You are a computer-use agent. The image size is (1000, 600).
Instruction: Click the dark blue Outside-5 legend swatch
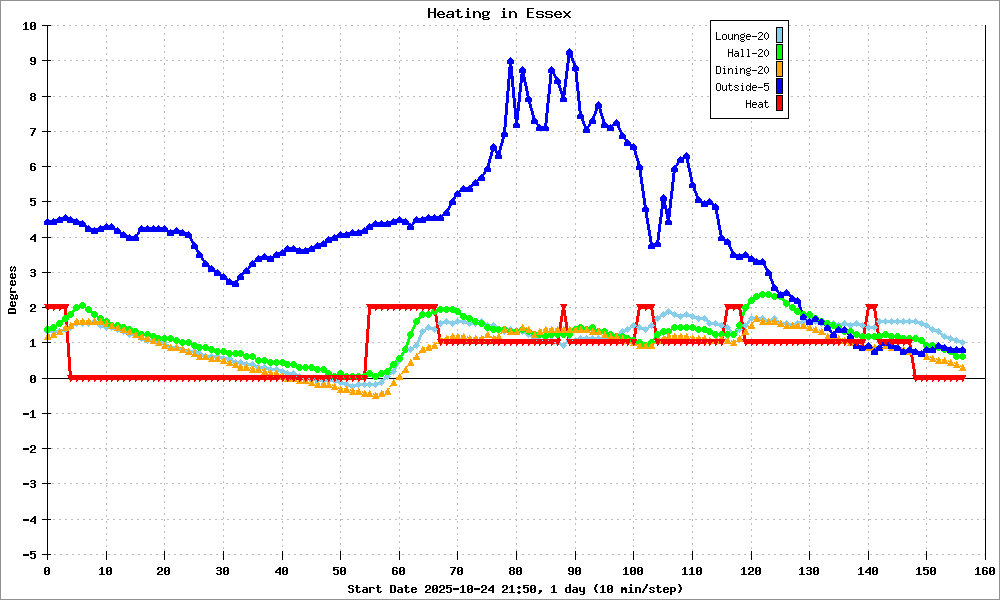(x=779, y=87)
